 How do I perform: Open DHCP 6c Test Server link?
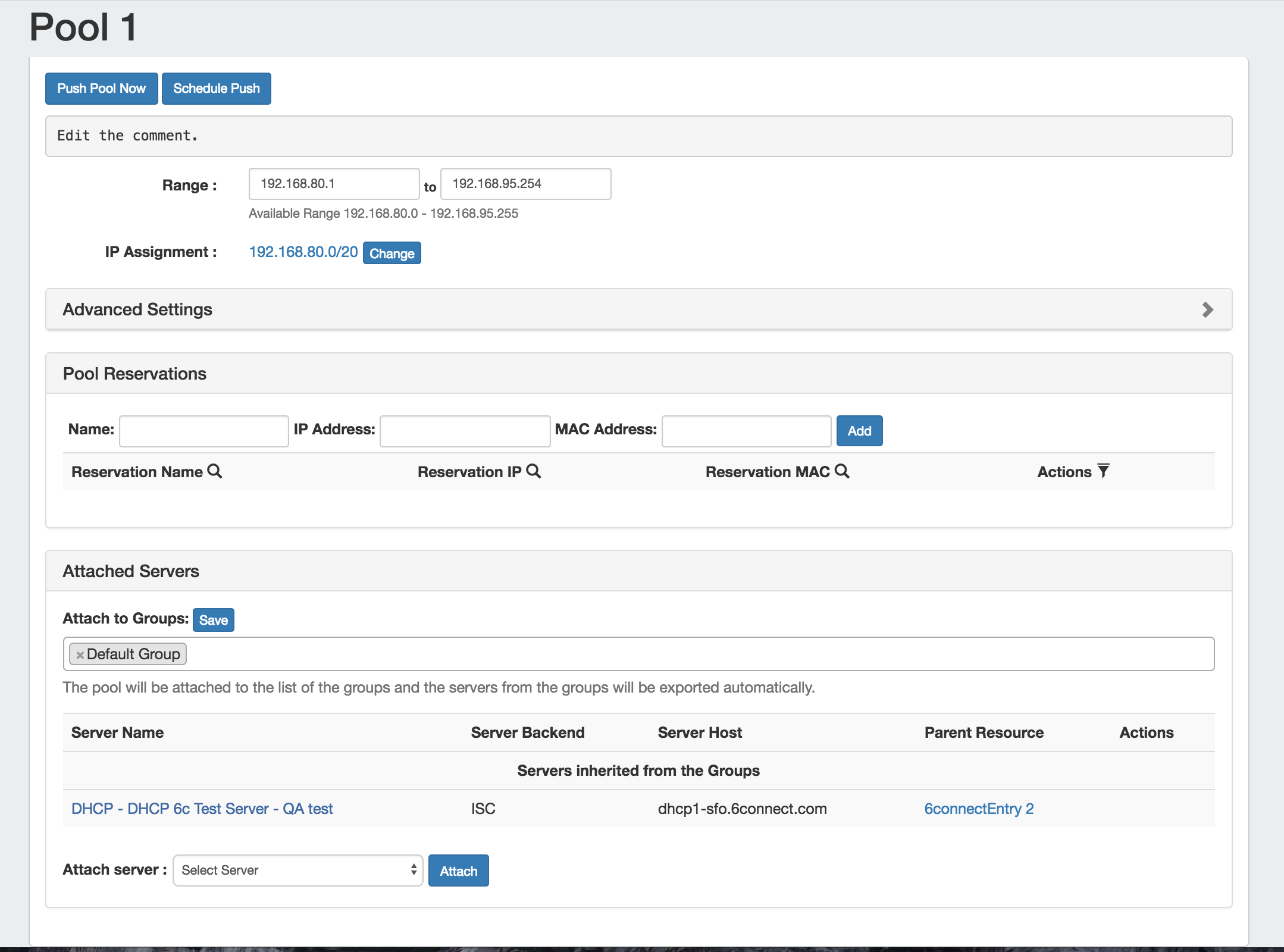pos(202,809)
